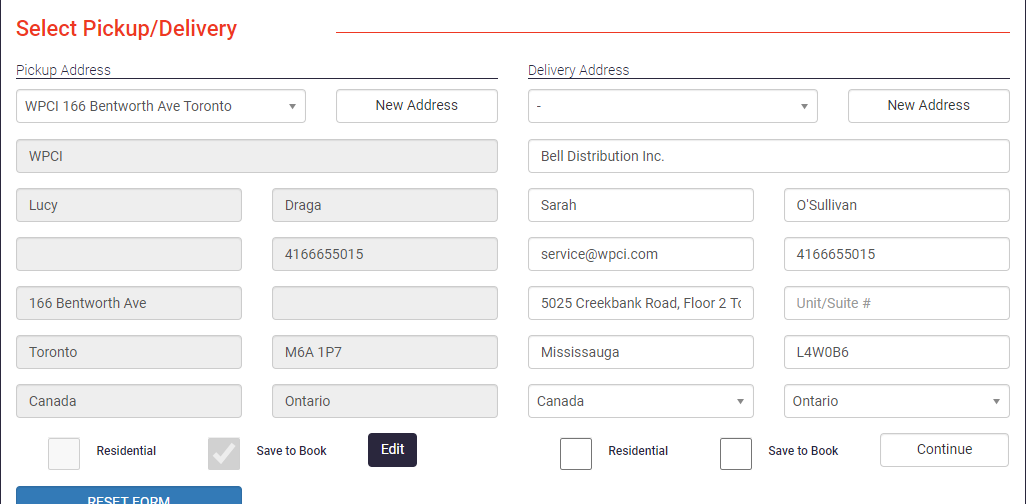The height and width of the screenshot is (504, 1026).
Task: Check the delivery Save to Book box
Action: [736, 454]
